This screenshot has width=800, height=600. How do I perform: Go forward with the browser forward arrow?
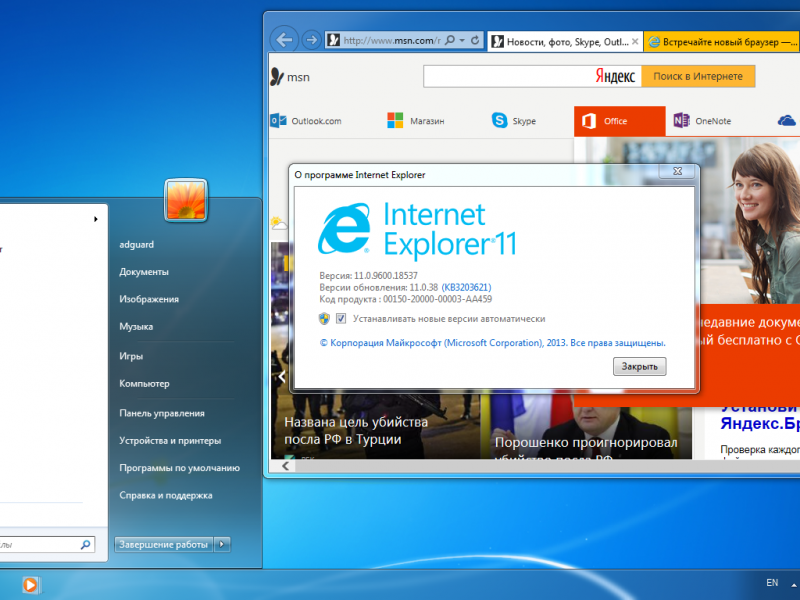pyautogui.click(x=311, y=40)
